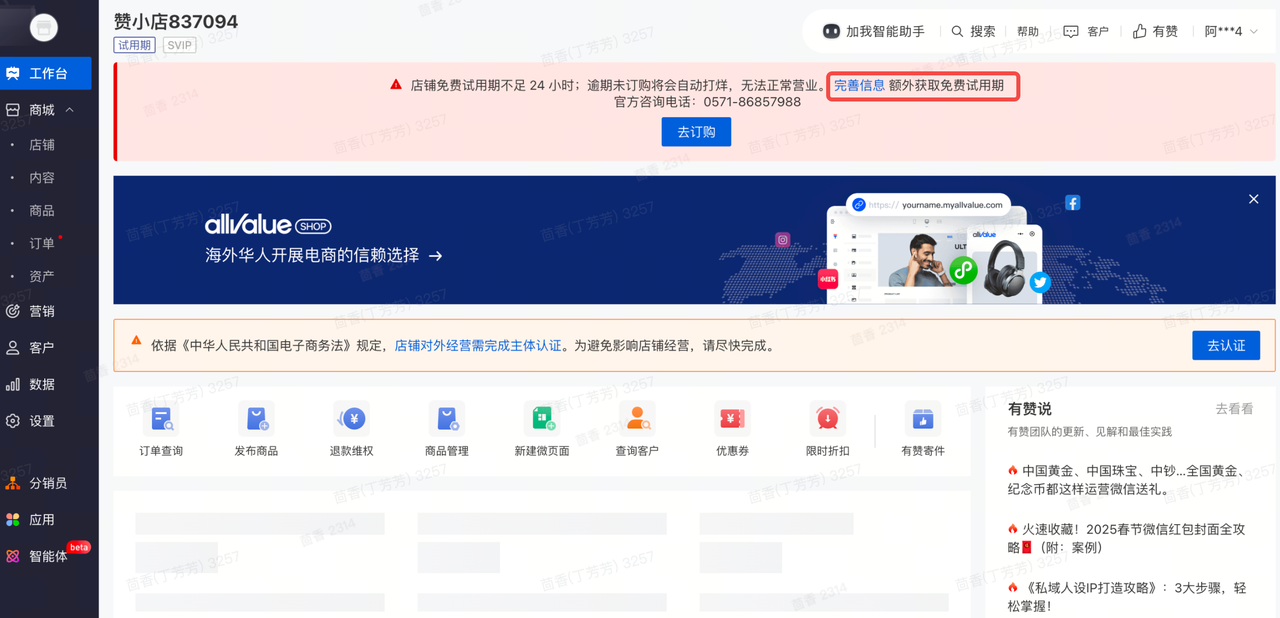The width and height of the screenshot is (1280, 618).
Task: Expand the 阿***4 account dropdown
Action: click(1231, 32)
